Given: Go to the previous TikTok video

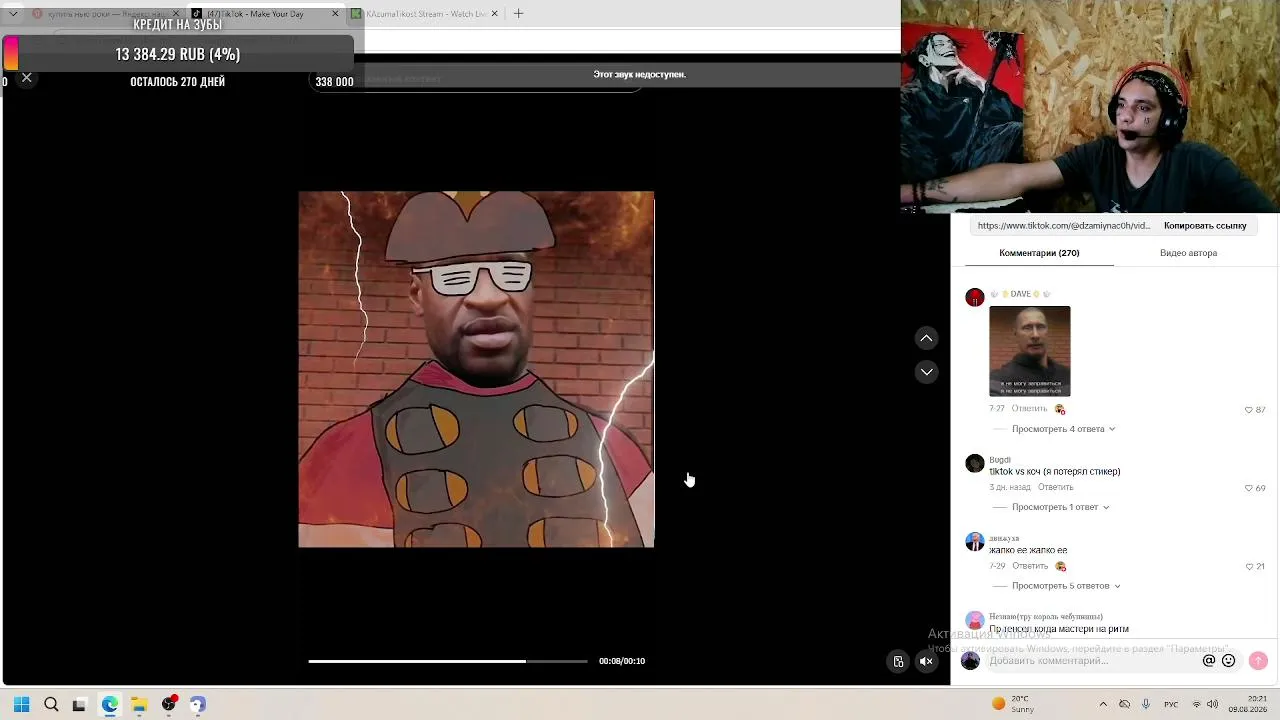Looking at the screenshot, I should [927, 338].
